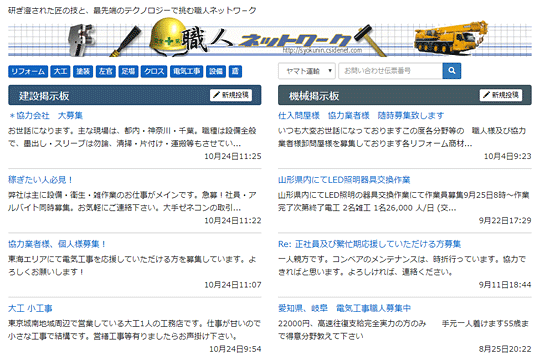Image resolution: width=540 pixels, height=360 pixels.
Task: Open the post ＊協力会社 大募集
Action: pyautogui.click(x=45, y=115)
